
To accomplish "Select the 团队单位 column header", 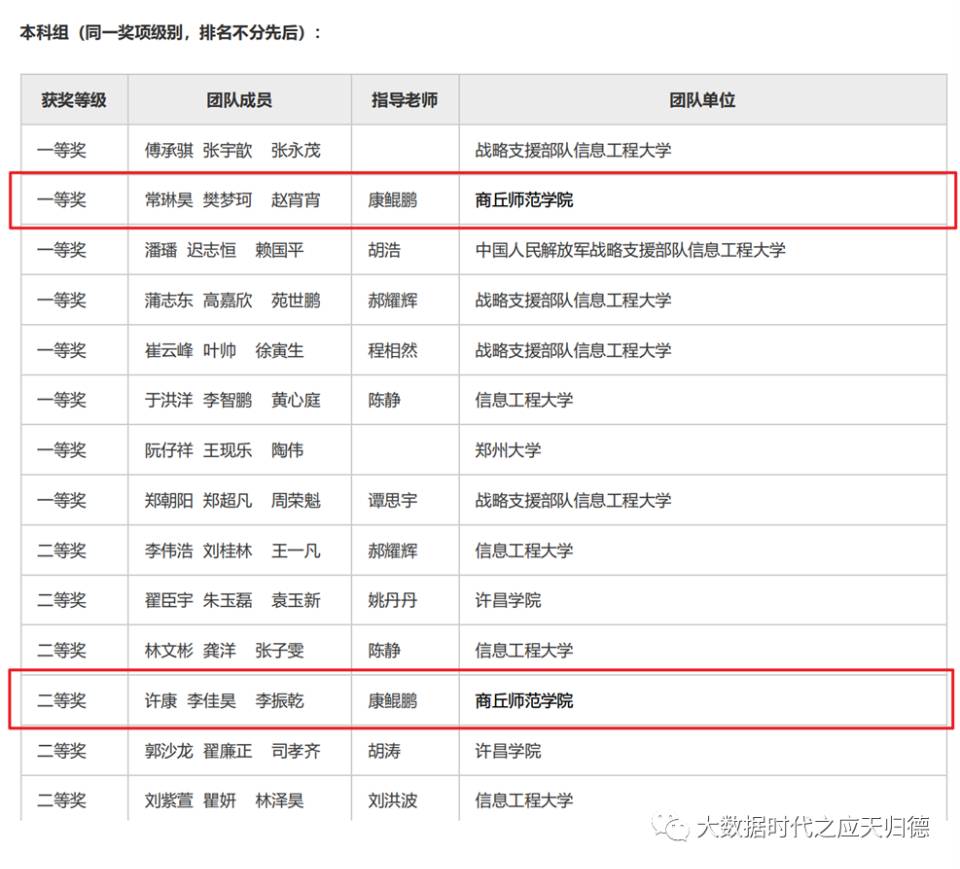I will coord(702,100).
